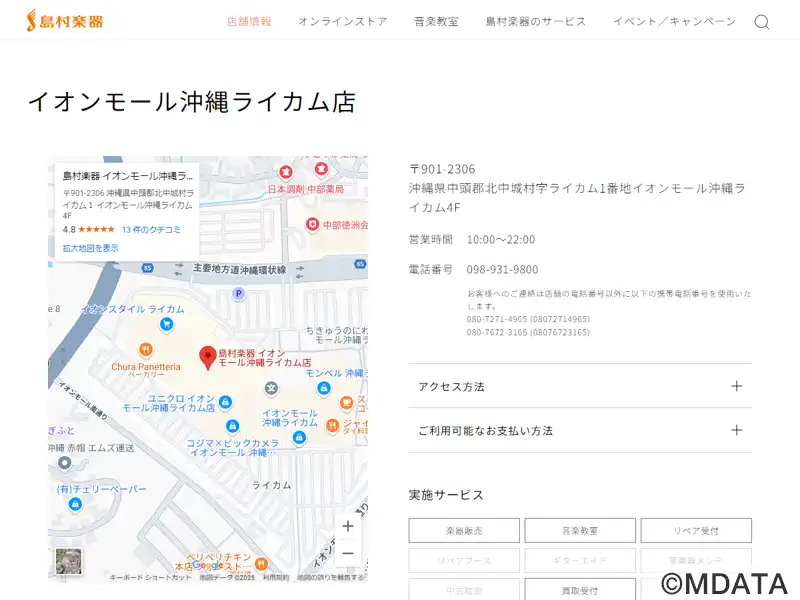Click the Shimamura Gakki (島村楽器) logo

point(65,21)
